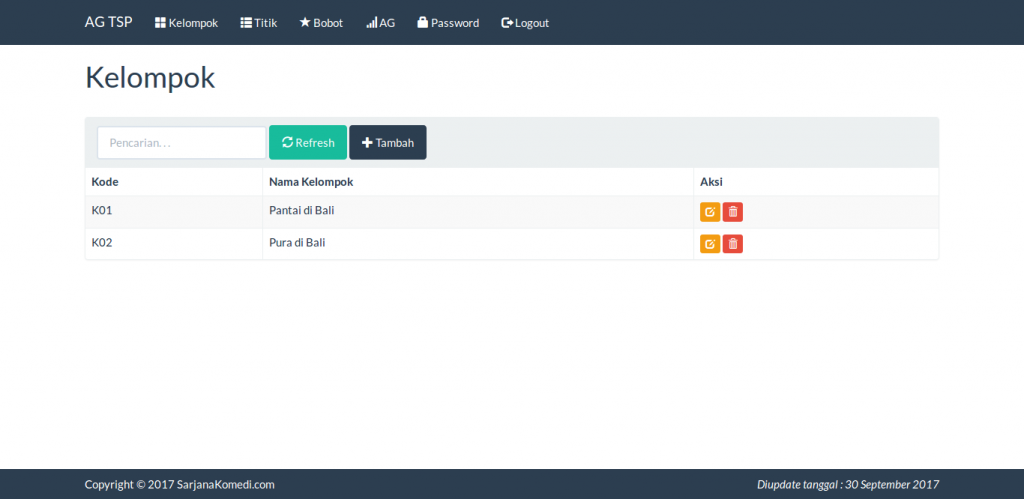Log out using the Logout link

(525, 23)
